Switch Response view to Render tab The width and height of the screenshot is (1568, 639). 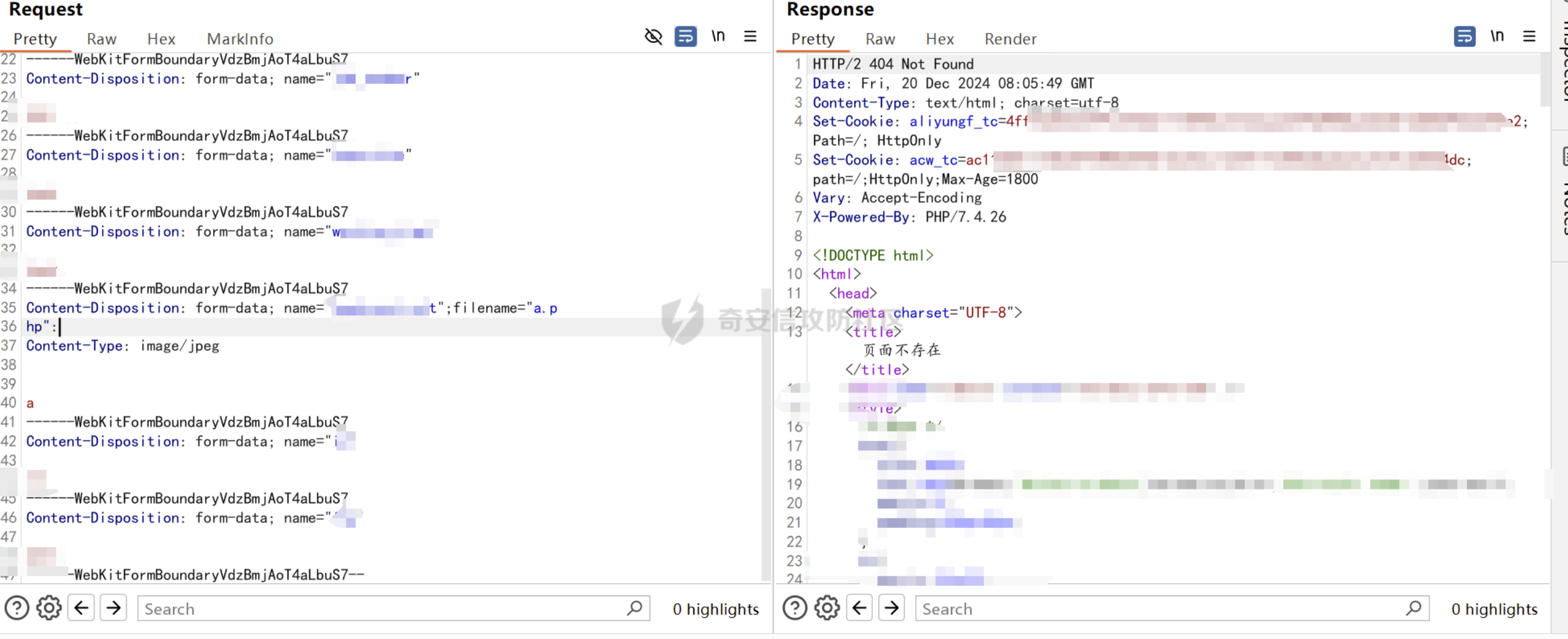pyautogui.click(x=1010, y=39)
